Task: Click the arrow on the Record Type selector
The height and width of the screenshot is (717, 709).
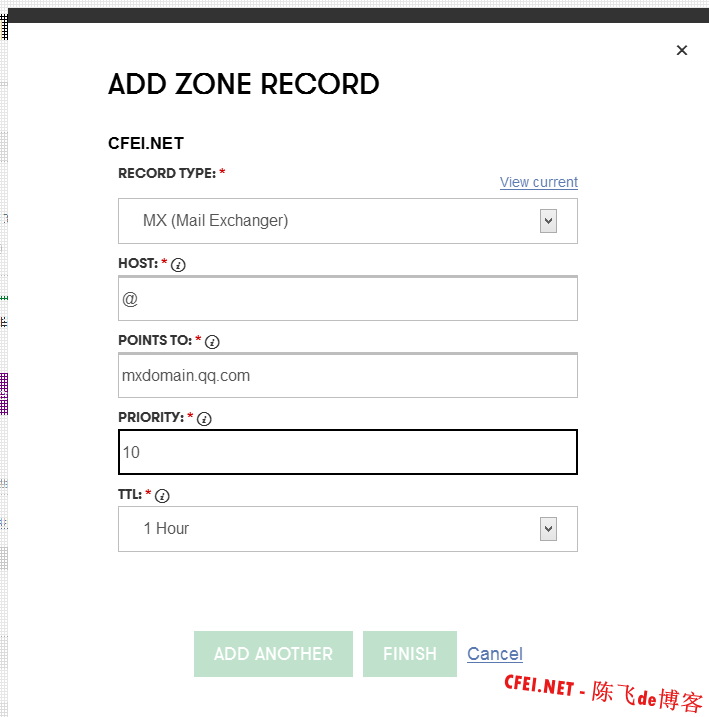Action: click(x=548, y=221)
